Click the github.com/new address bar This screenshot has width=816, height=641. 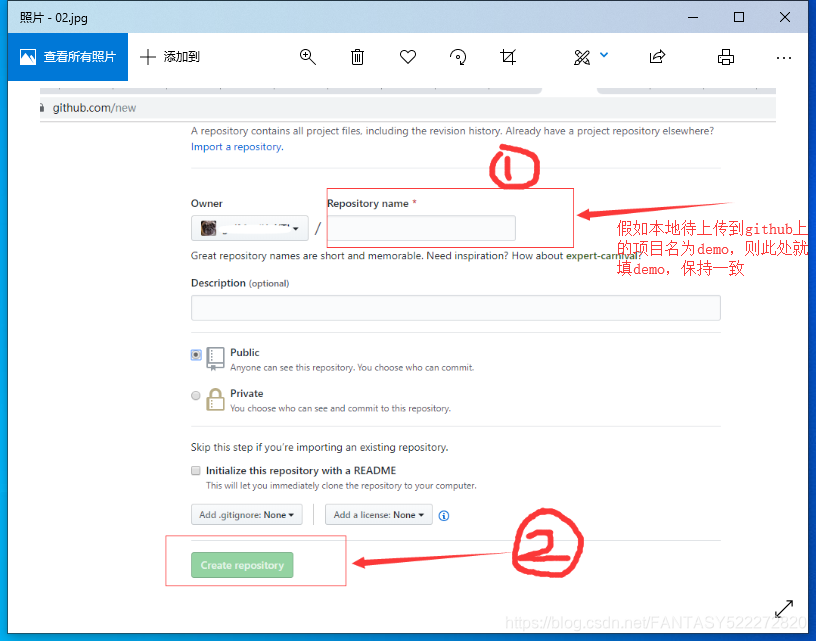coord(407,108)
